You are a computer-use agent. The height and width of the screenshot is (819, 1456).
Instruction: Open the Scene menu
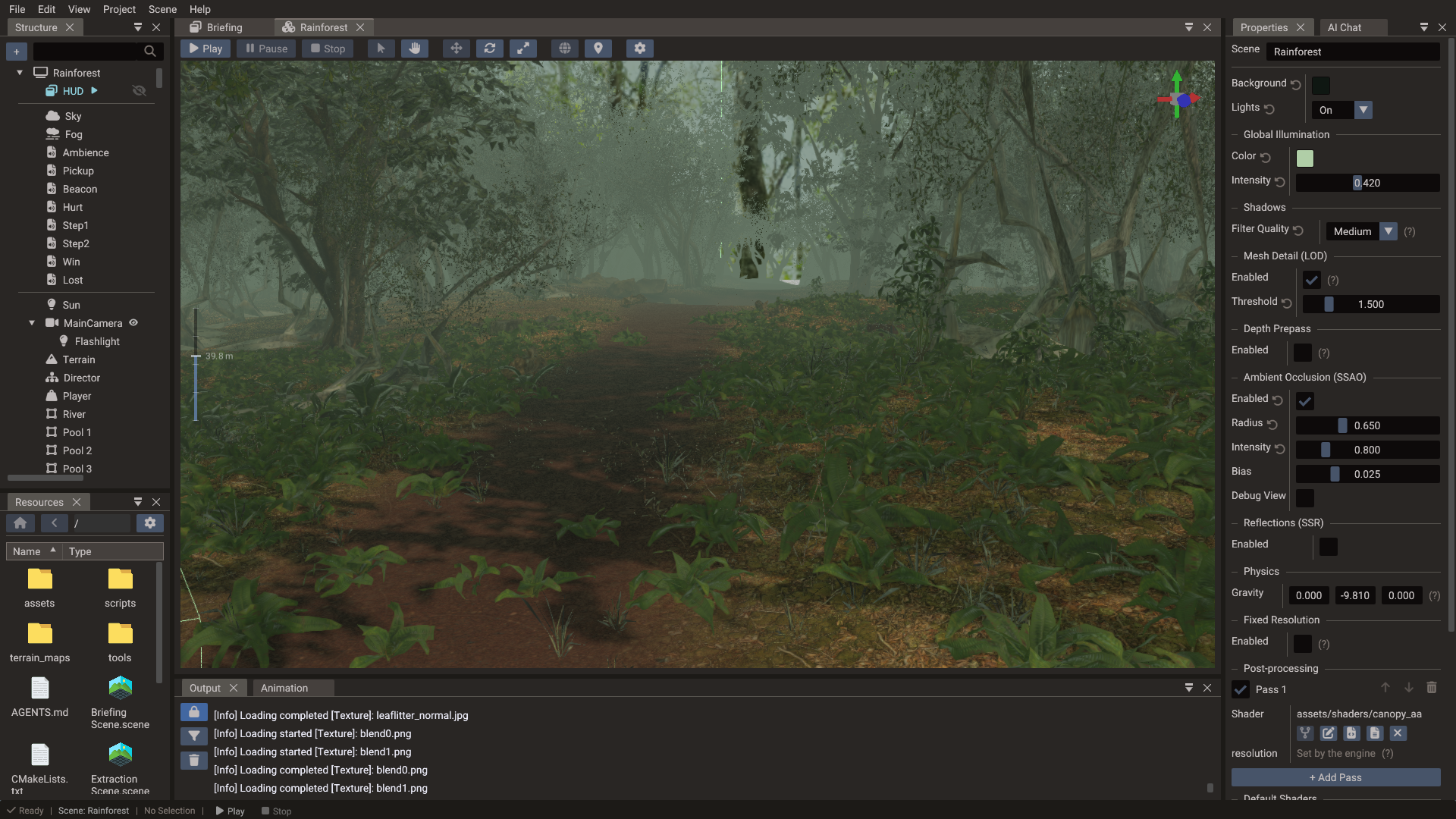pyautogui.click(x=162, y=9)
